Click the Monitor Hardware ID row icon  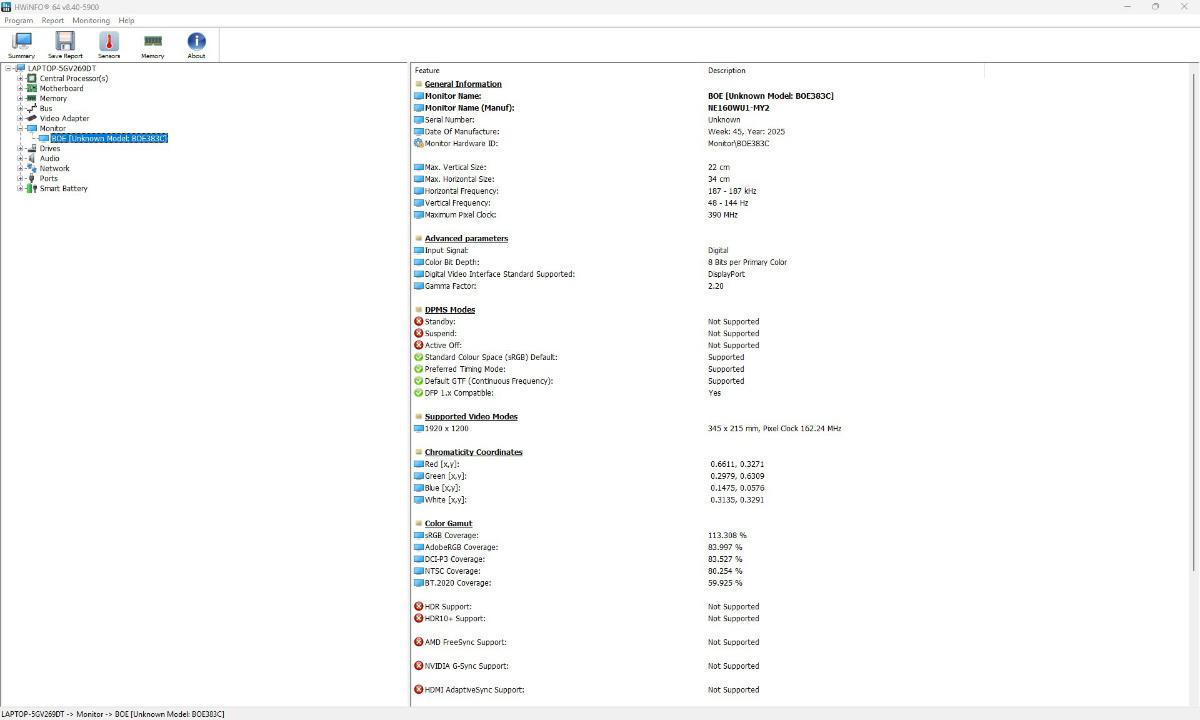coord(419,143)
